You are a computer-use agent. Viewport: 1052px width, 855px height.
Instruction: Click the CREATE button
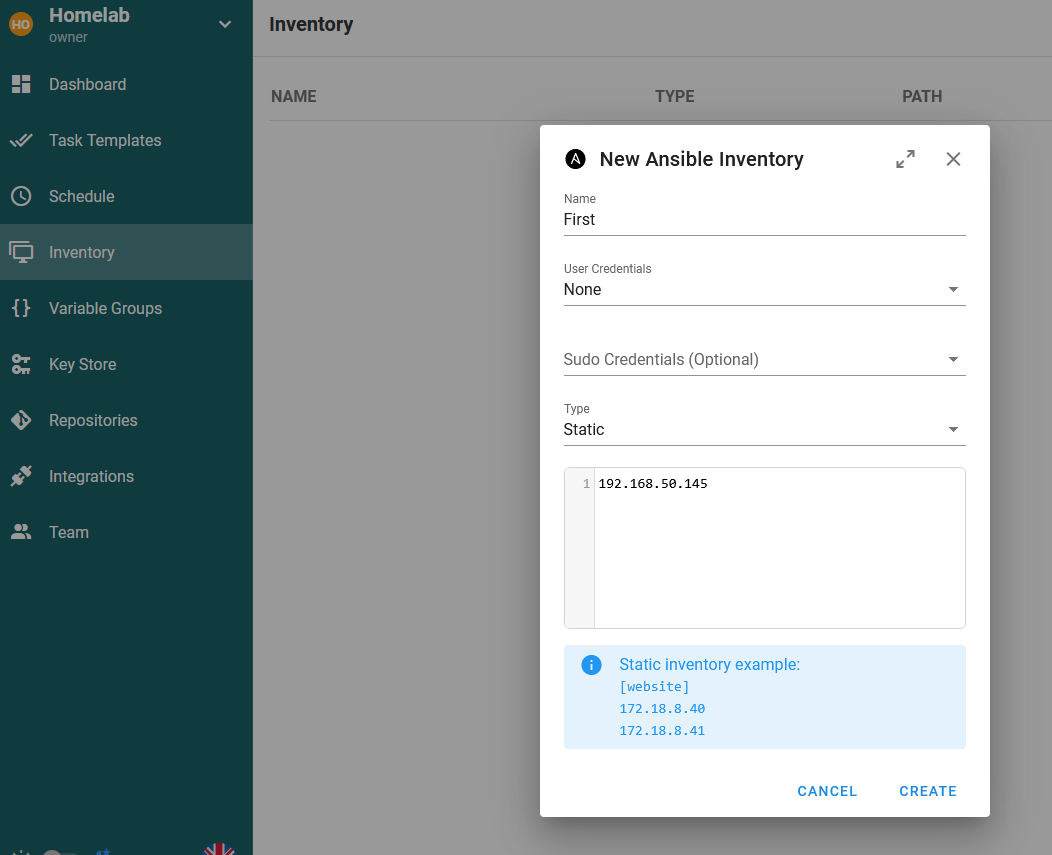[928, 791]
